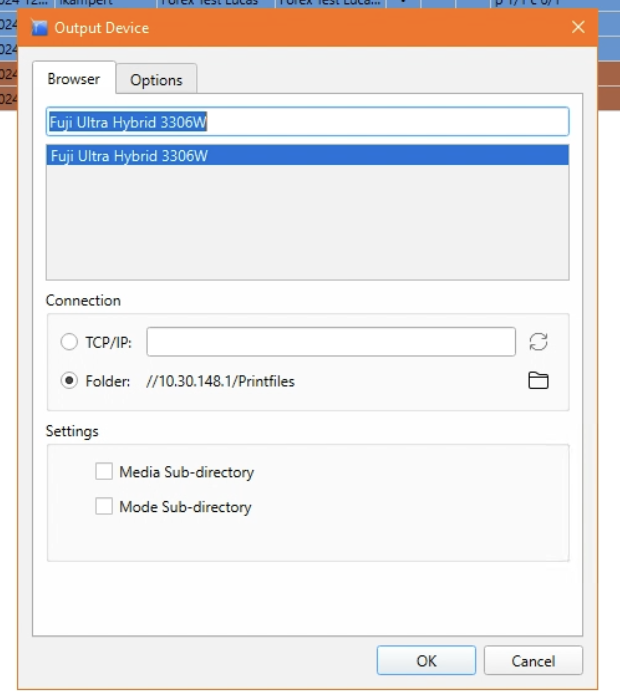Click the TCP/IP address input field
This screenshot has width=620, height=698.
(x=331, y=342)
